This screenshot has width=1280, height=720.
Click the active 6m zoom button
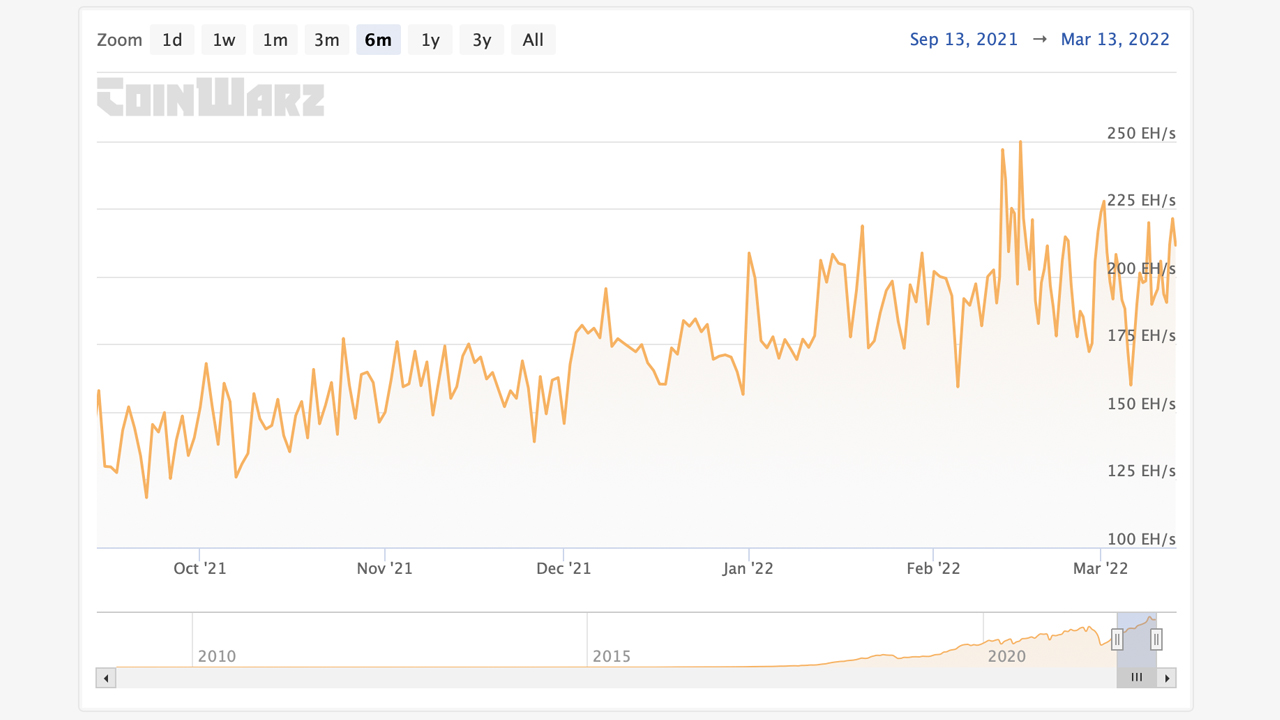point(378,40)
